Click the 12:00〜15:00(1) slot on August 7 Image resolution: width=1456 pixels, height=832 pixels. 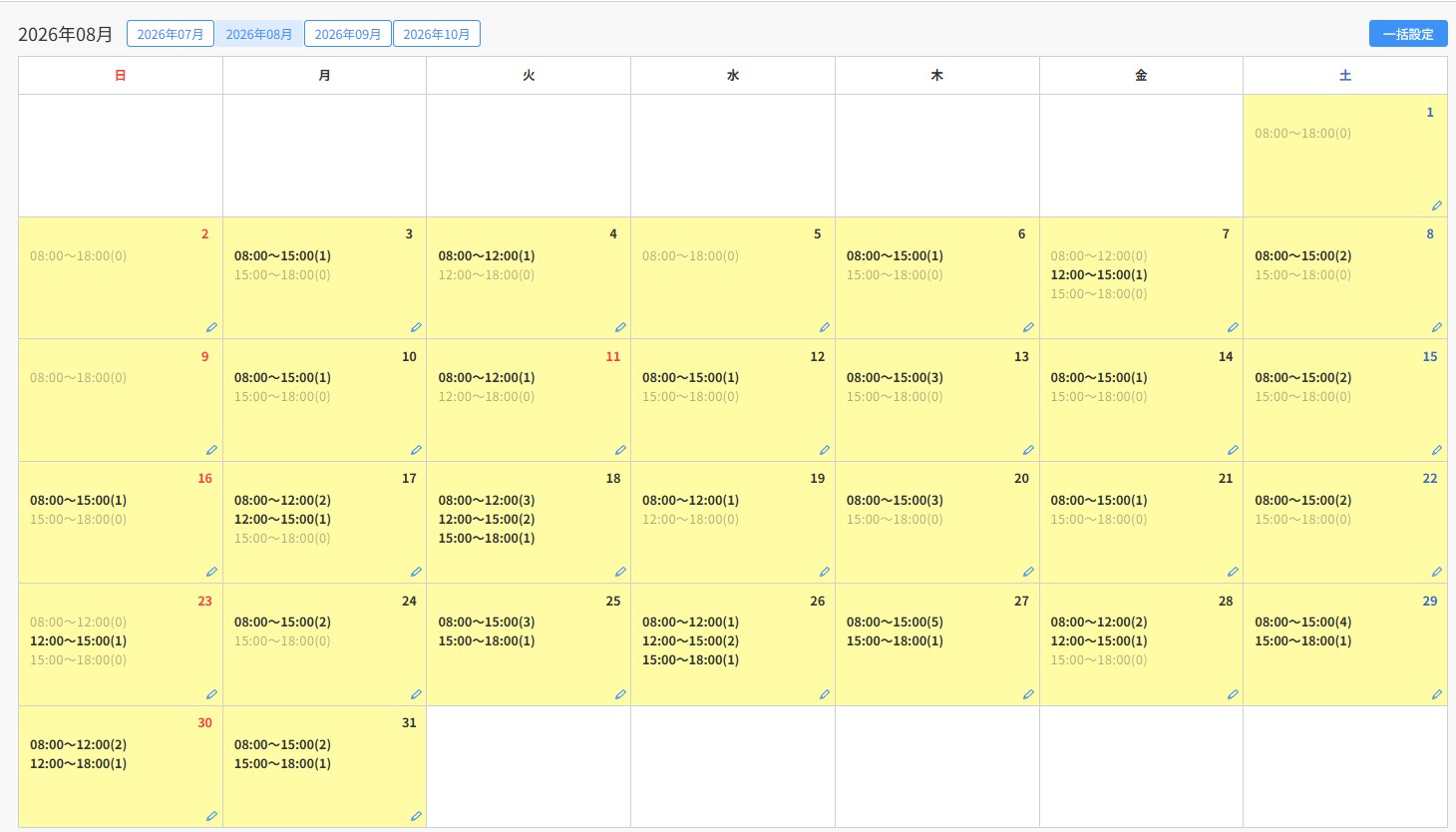point(1099,275)
